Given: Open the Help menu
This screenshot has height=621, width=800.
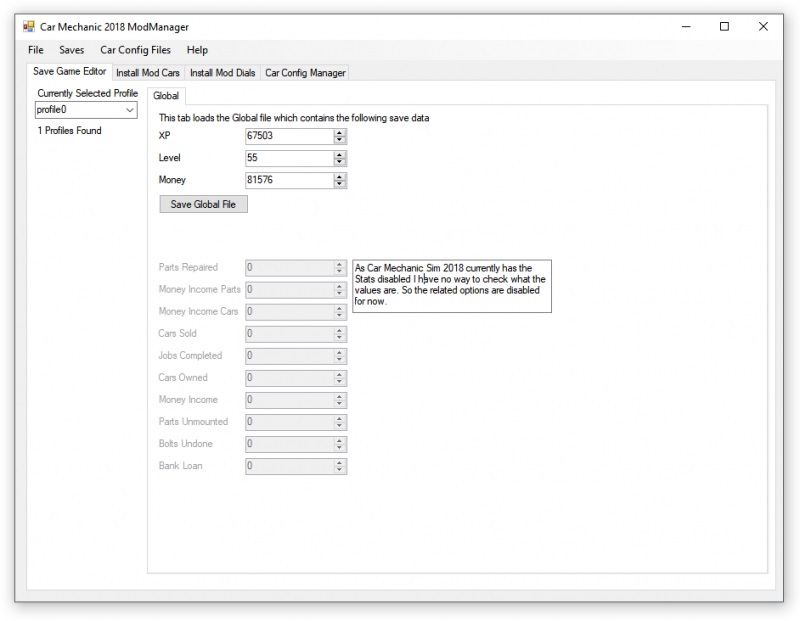Looking at the screenshot, I should pos(198,49).
